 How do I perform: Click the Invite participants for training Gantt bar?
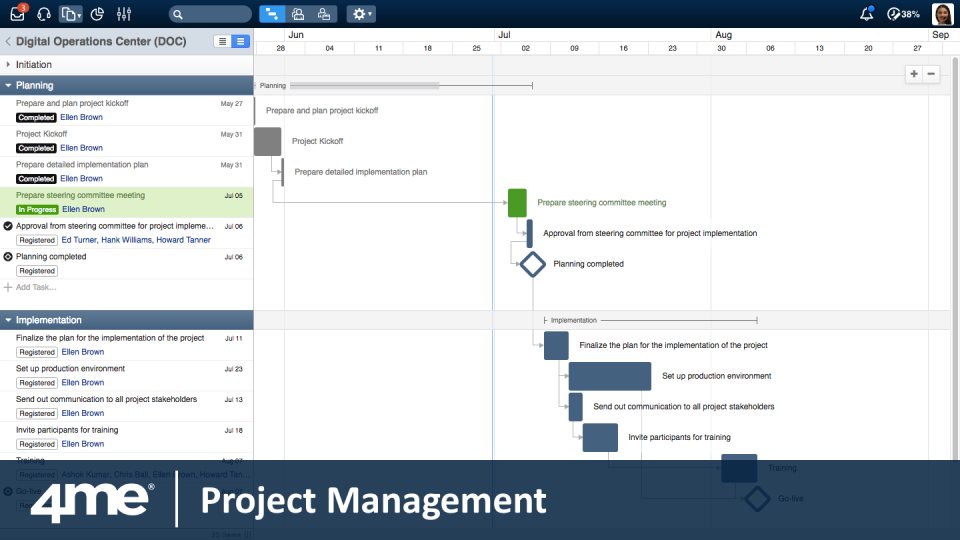pos(600,437)
